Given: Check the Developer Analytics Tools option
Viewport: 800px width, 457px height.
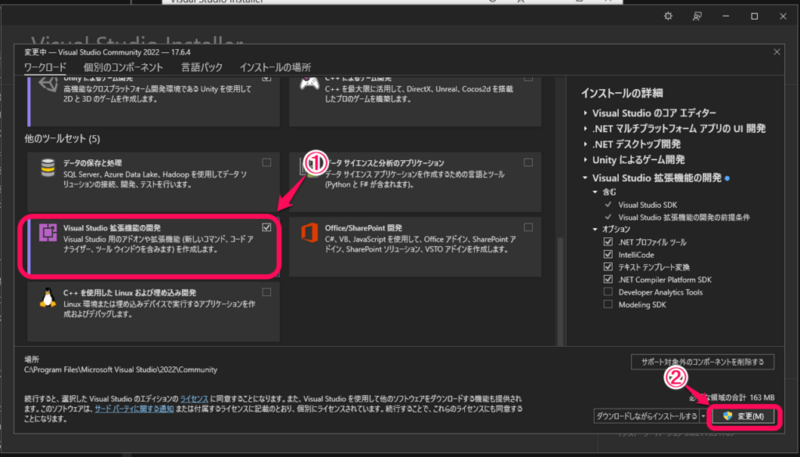Looking at the screenshot, I should point(608,292).
